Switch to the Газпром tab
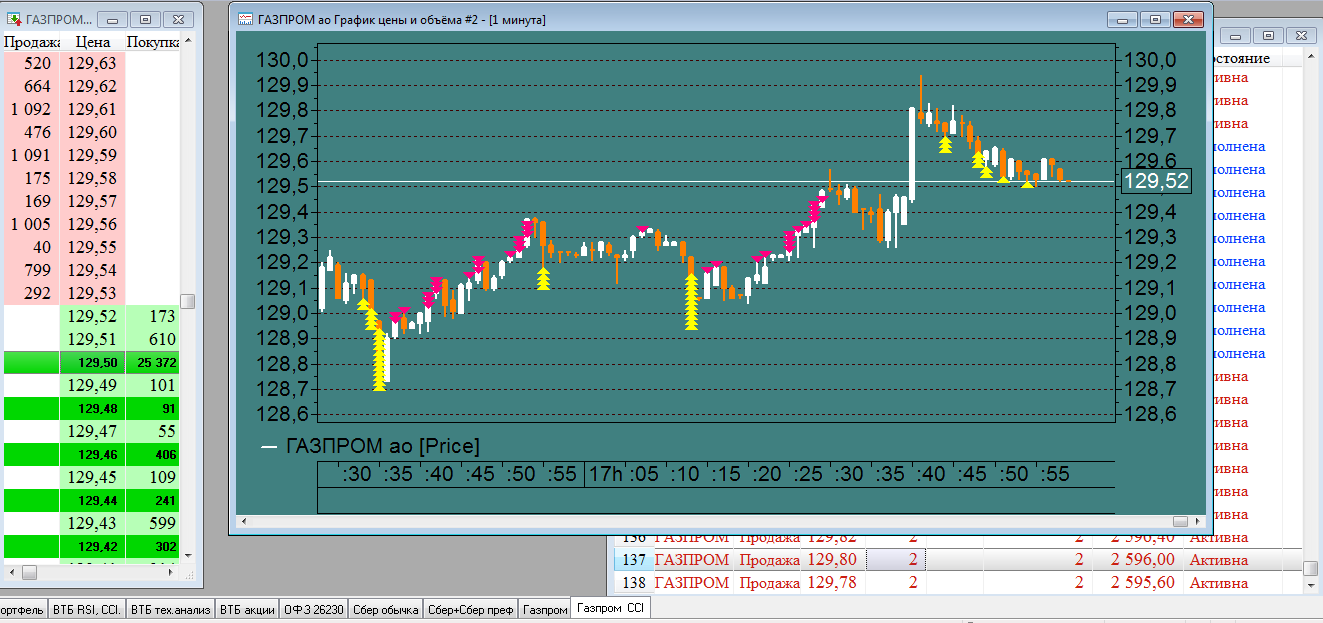 (545, 609)
